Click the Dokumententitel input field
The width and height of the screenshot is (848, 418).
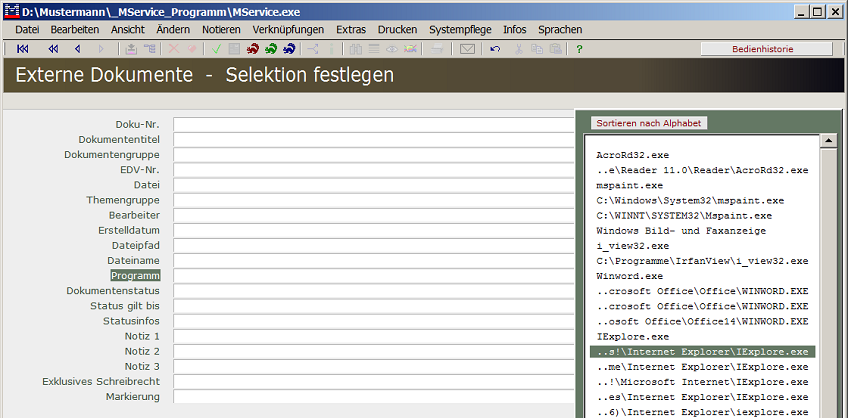coord(370,140)
